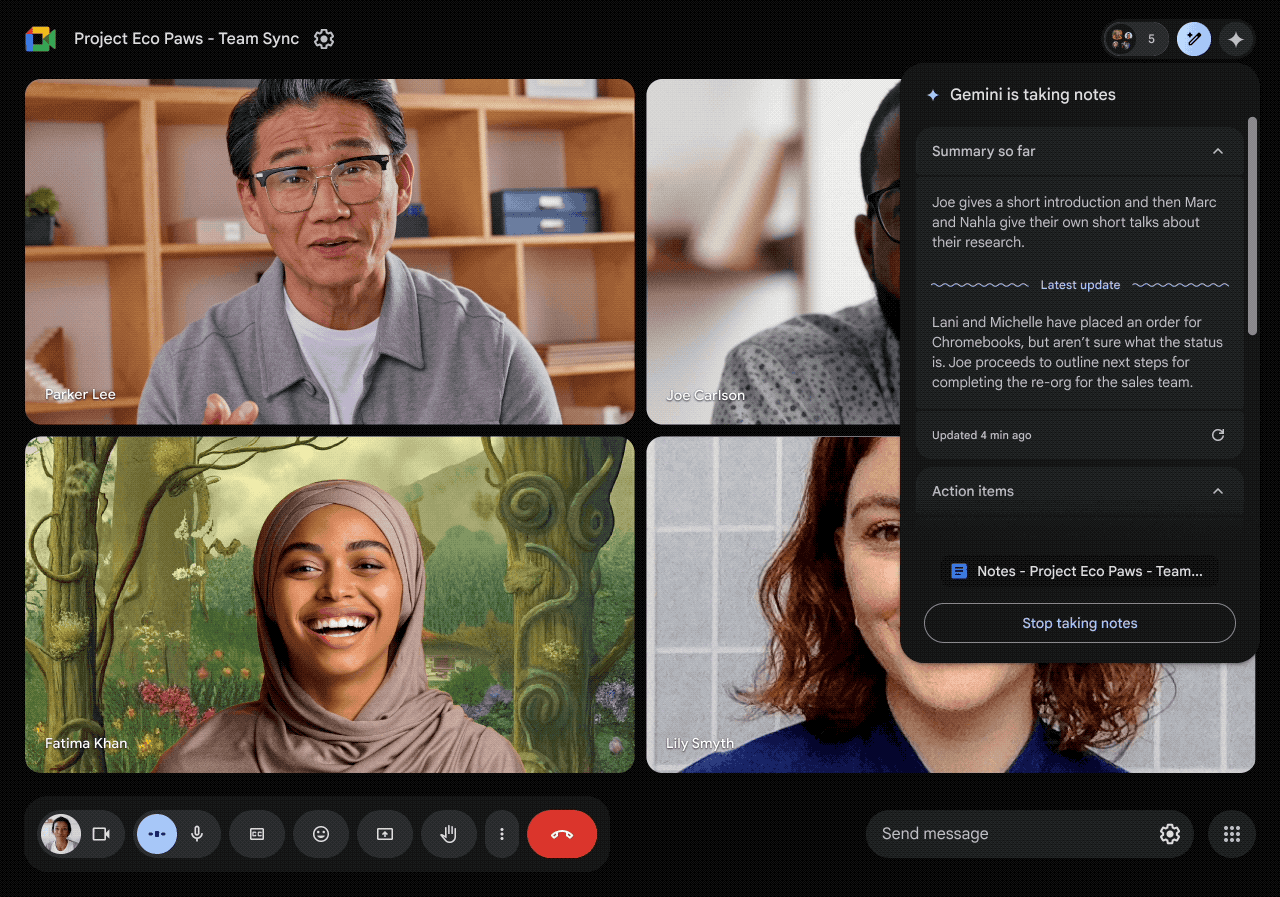Send an emoji reaction
1280x897 pixels.
(321, 833)
